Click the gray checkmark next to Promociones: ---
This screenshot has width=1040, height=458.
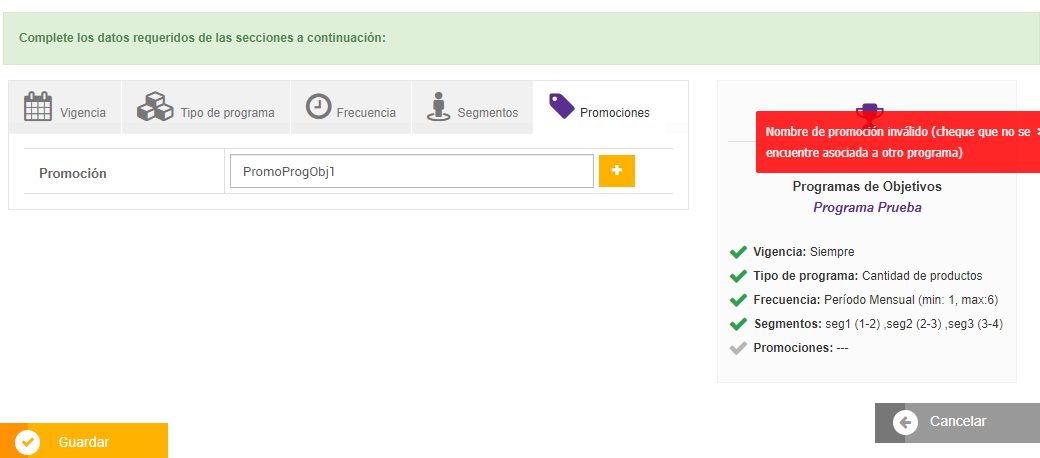point(738,348)
